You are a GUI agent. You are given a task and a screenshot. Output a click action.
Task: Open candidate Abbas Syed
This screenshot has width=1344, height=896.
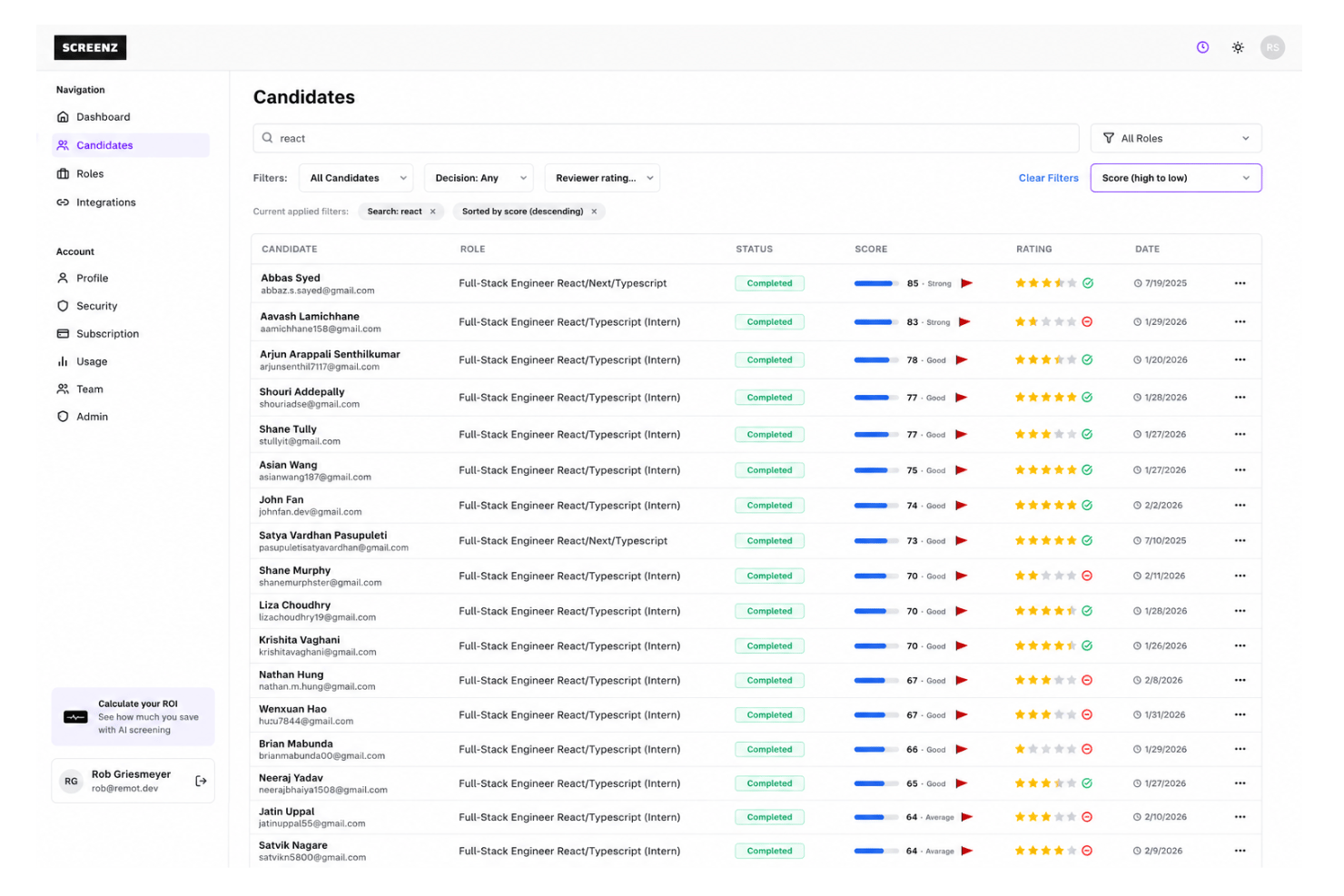pos(291,278)
